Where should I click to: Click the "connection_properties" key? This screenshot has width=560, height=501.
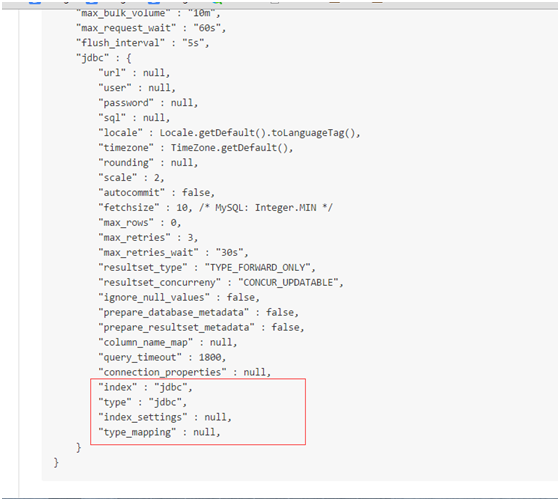(x=162, y=372)
